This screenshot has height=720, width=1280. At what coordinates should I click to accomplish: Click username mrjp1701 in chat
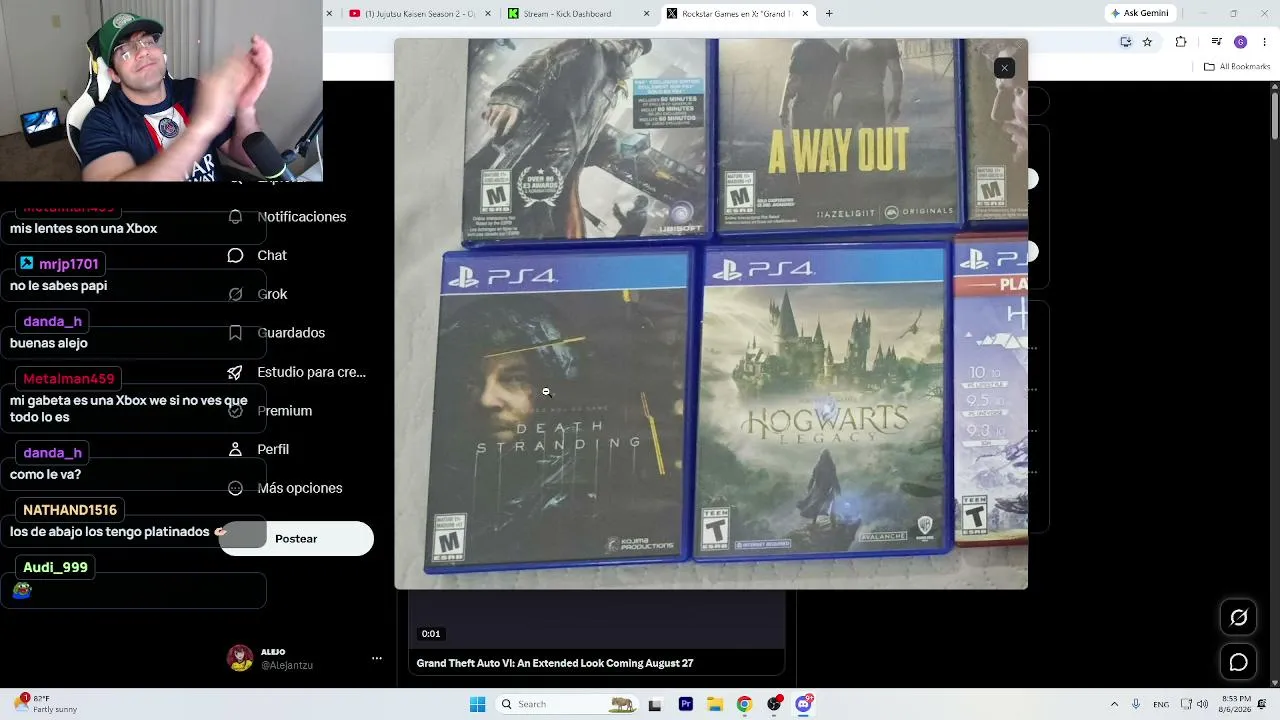tap(69, 264)
